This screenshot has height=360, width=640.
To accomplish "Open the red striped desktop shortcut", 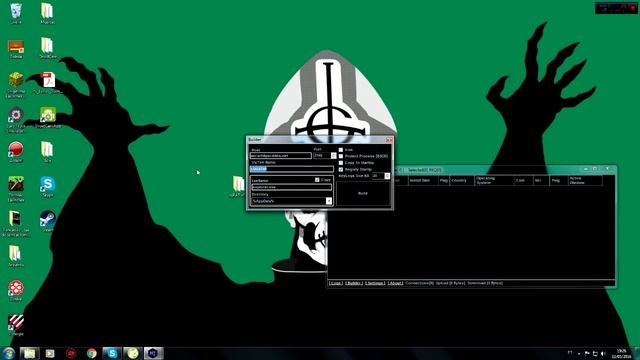I will 16,324.
